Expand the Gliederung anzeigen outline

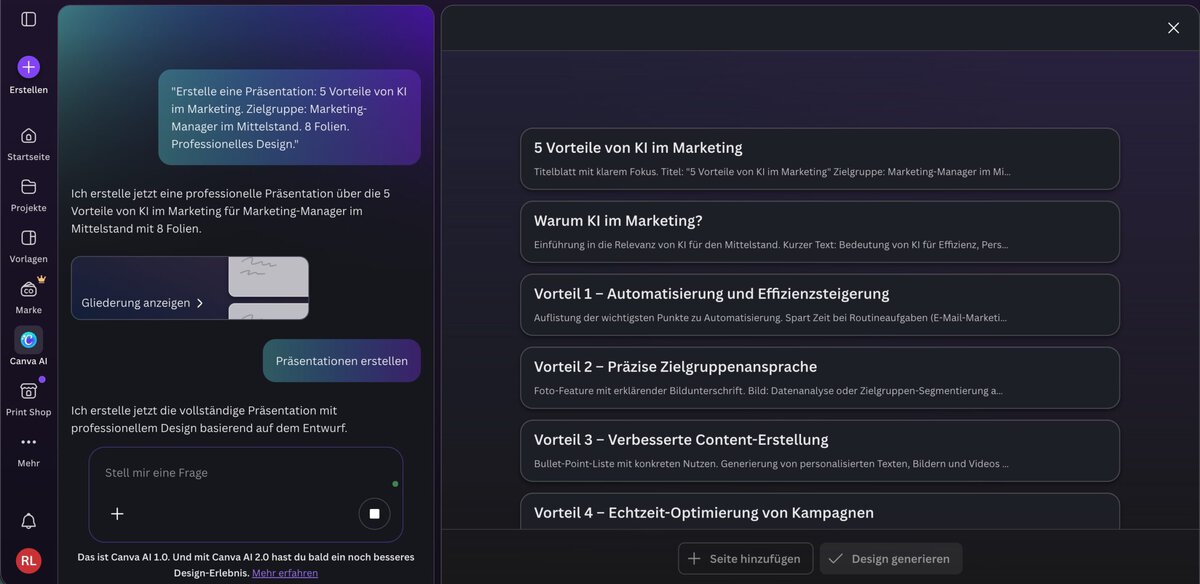150,302
